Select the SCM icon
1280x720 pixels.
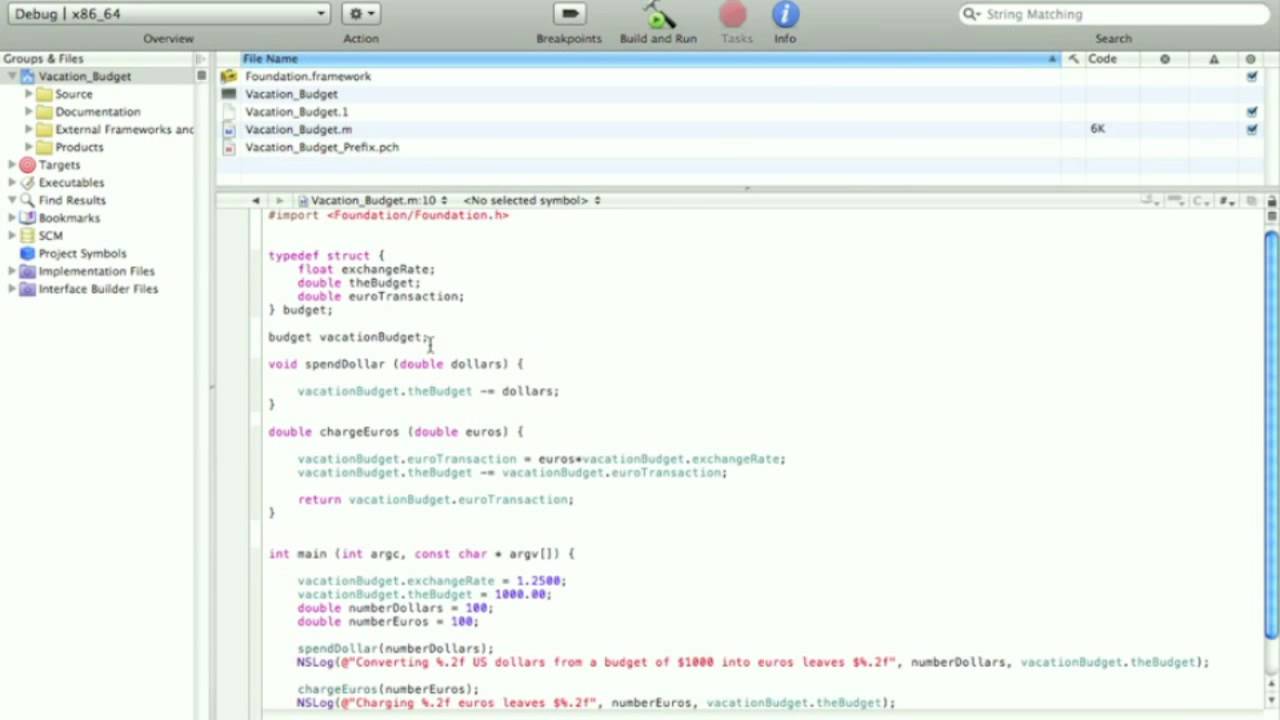[27, 236]
